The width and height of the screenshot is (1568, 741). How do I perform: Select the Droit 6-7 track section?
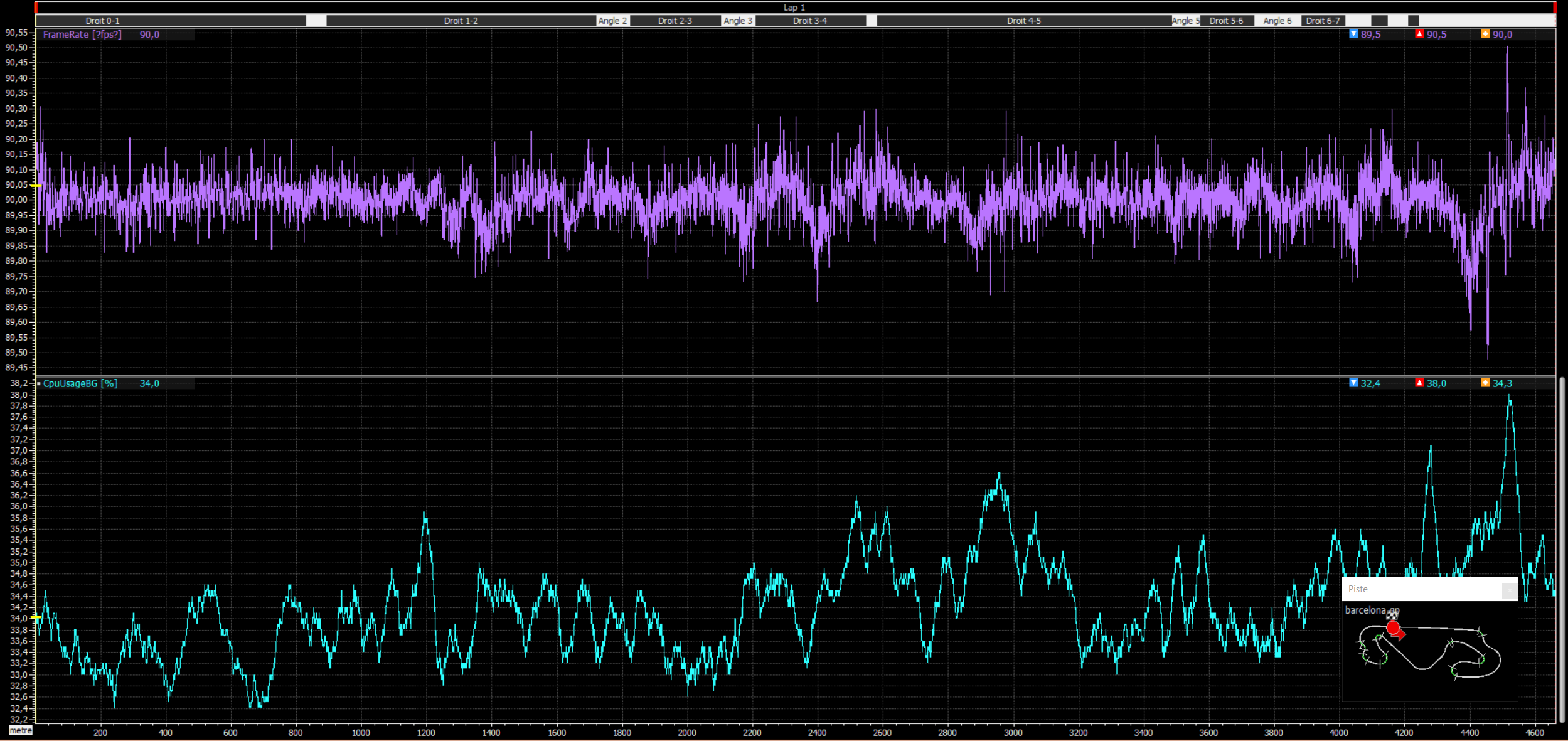[x=1323, y=21]
